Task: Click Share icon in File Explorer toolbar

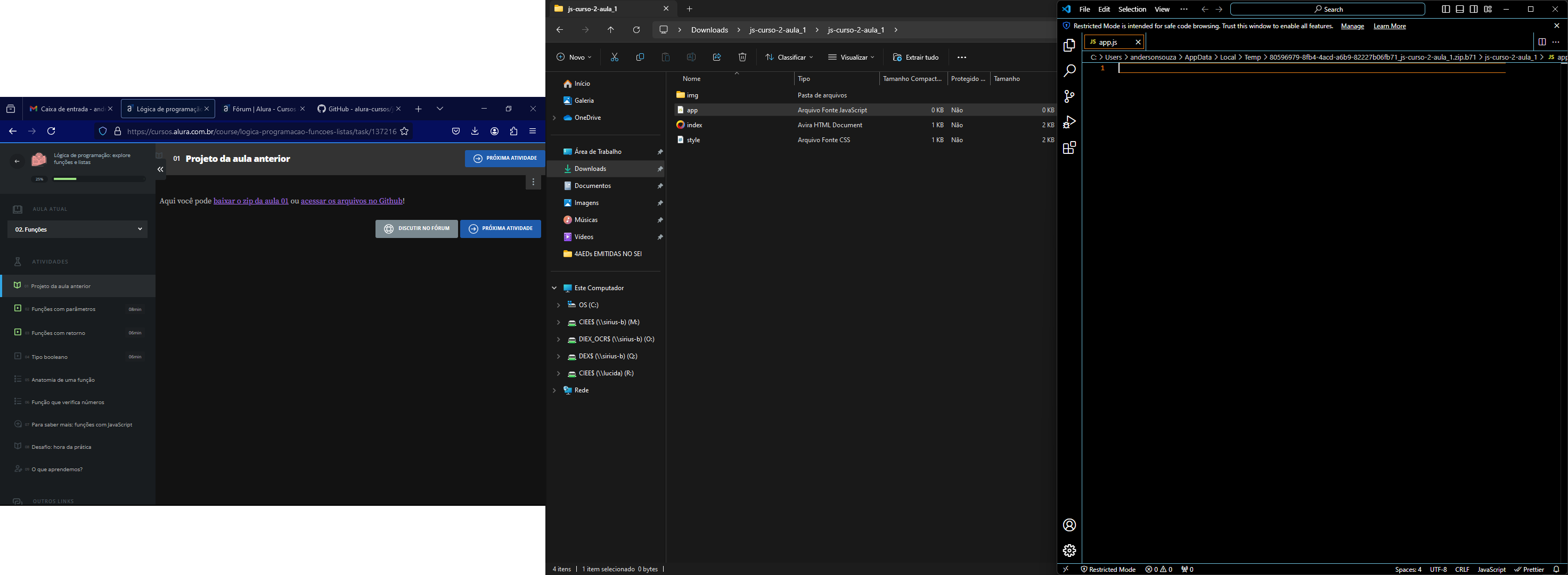Action: (716, 57)
